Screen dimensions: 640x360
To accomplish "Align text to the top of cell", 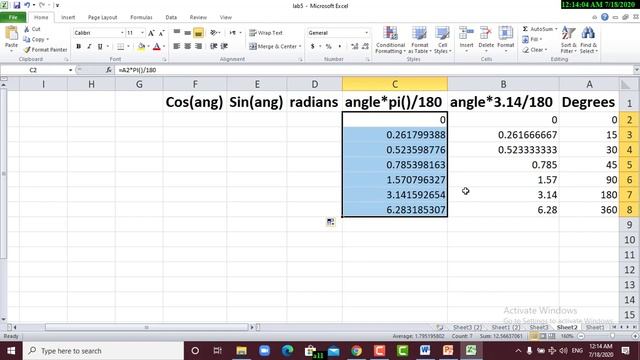I will pyautogui.click(x=177, y=32).
